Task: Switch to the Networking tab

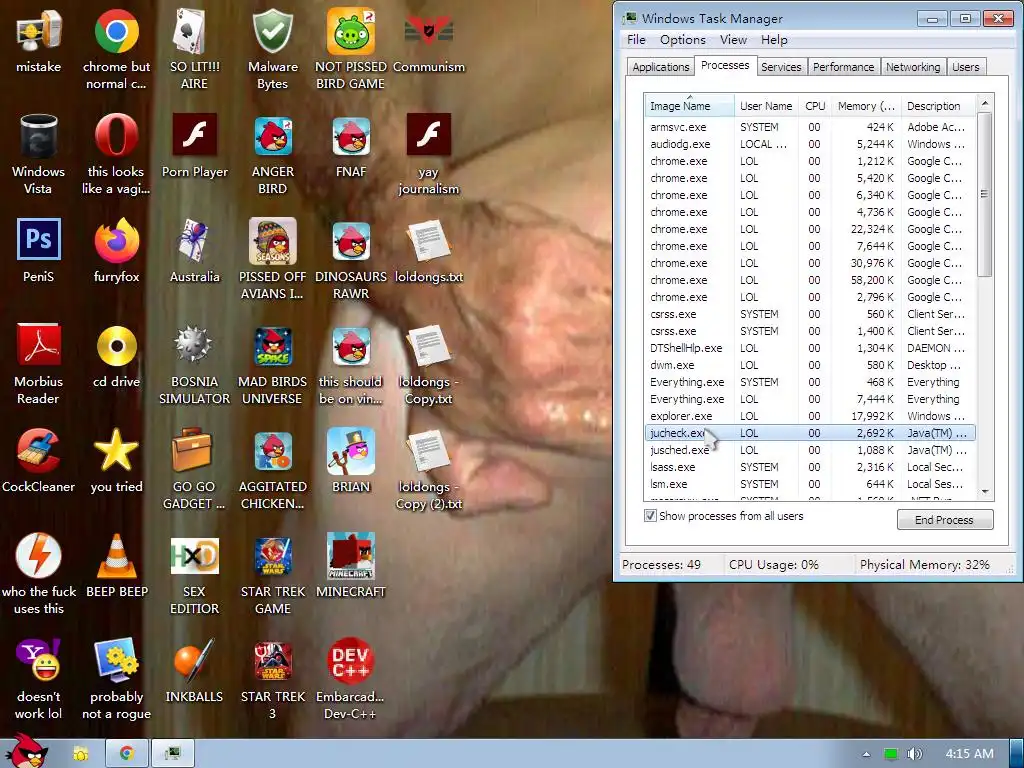Action: 913,67
